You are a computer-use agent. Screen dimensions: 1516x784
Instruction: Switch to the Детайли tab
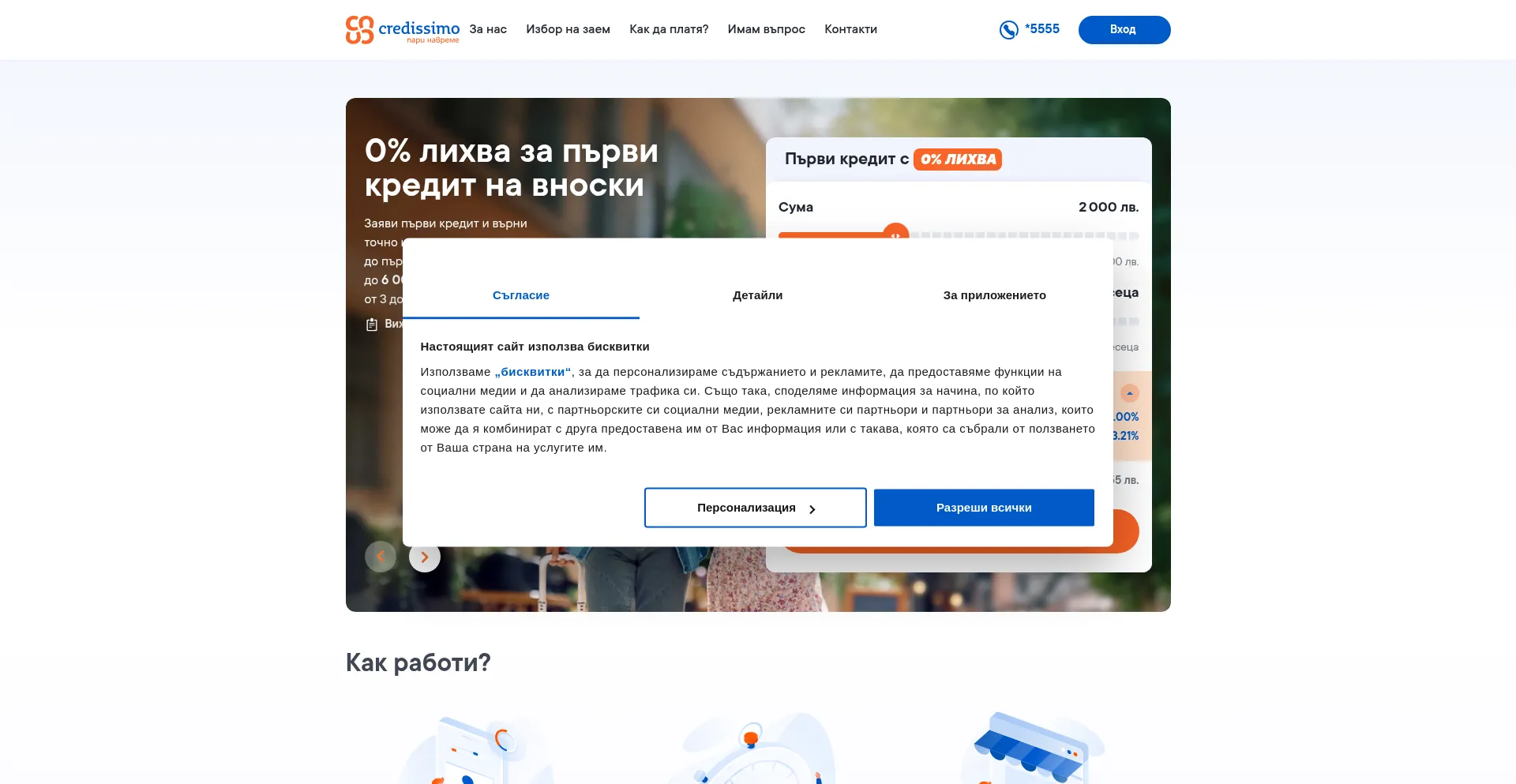click(758, 295)
